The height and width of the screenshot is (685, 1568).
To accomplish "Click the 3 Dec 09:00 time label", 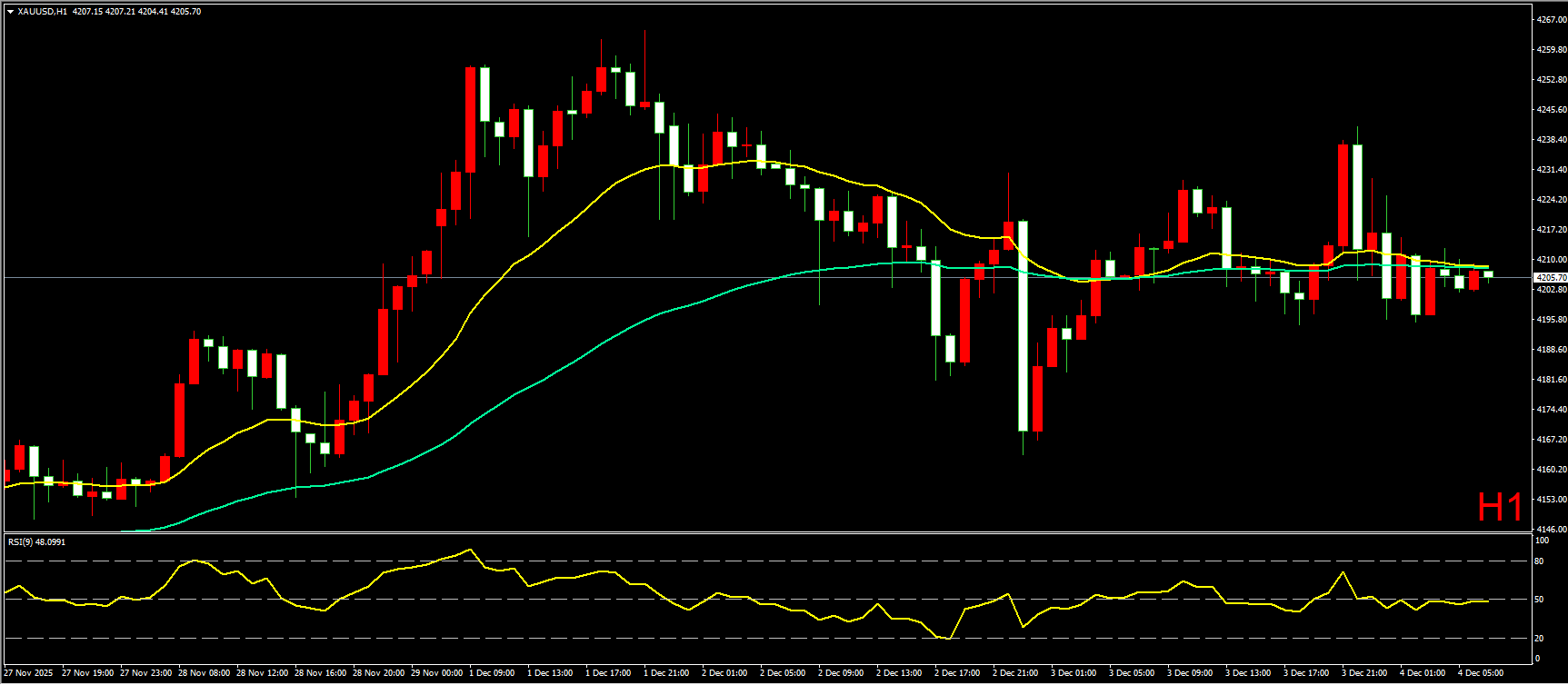I will (x=1190, y=673).
